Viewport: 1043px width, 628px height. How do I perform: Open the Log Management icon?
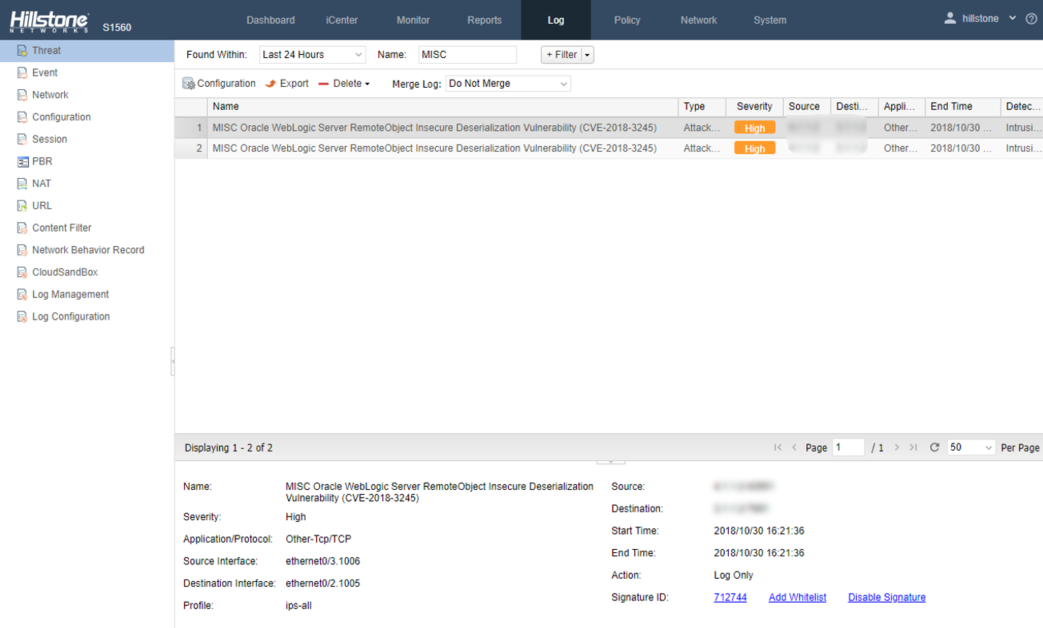point(22,294)
